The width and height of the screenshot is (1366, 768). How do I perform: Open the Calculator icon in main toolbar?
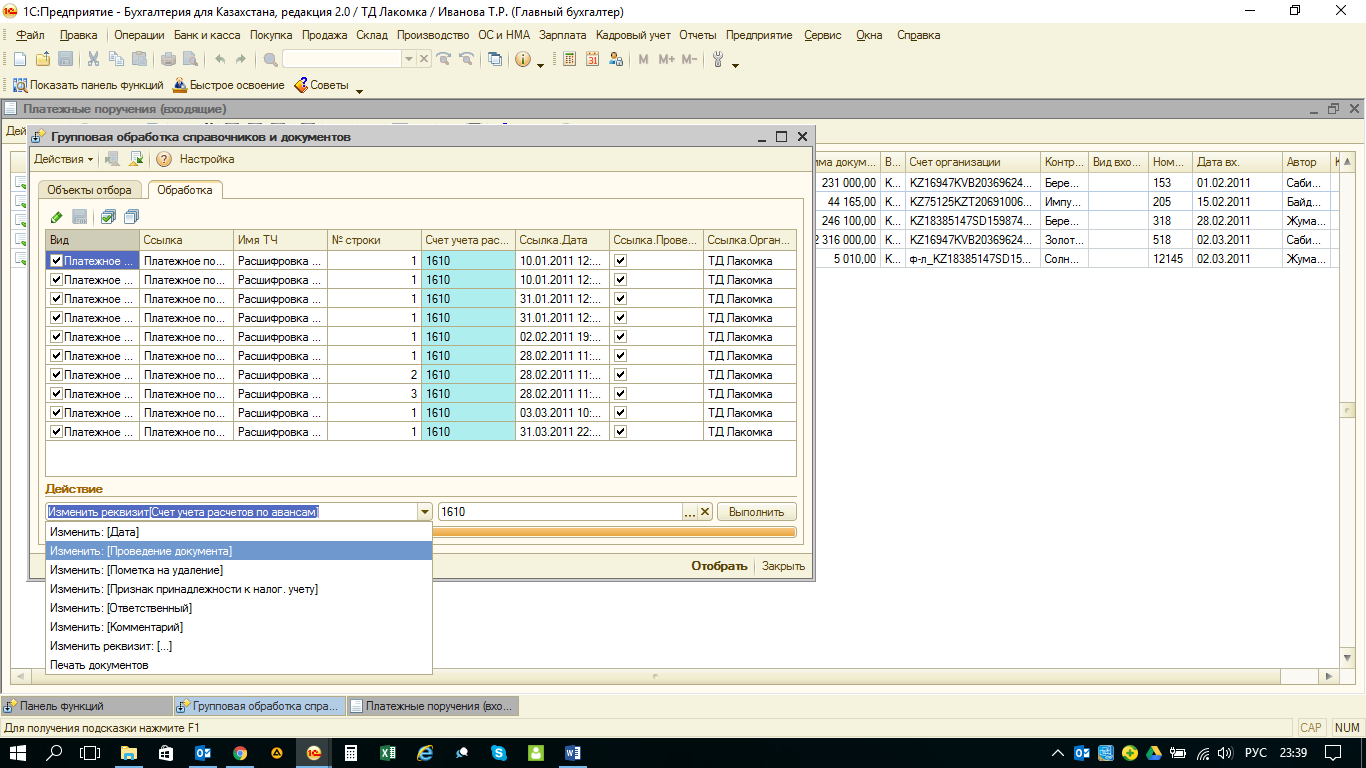(x=570, y=60)
